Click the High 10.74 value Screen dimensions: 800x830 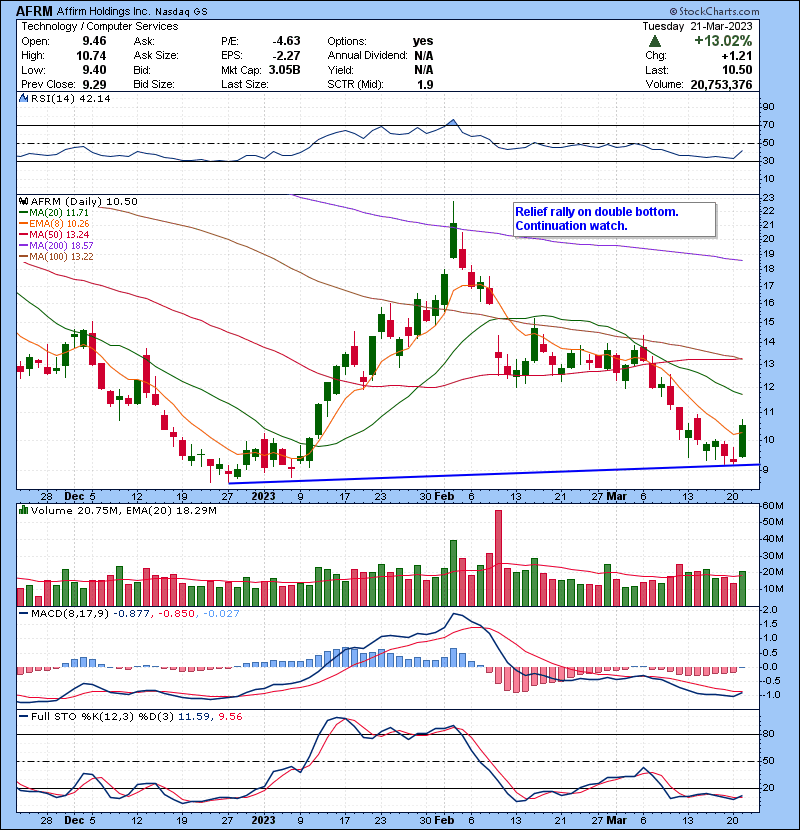pos(91,56)
